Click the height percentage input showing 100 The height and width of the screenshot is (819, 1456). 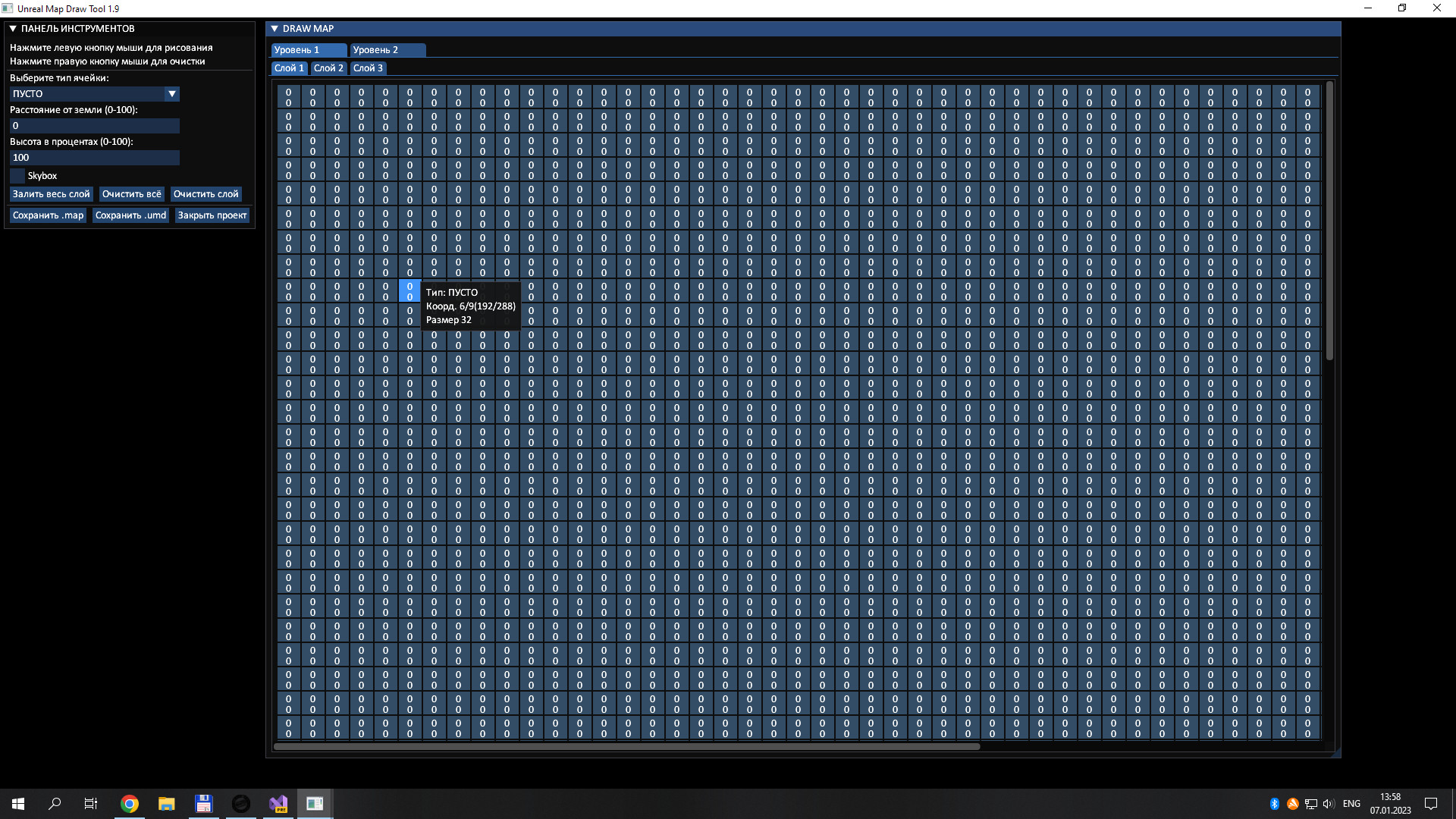click(94, 157)
